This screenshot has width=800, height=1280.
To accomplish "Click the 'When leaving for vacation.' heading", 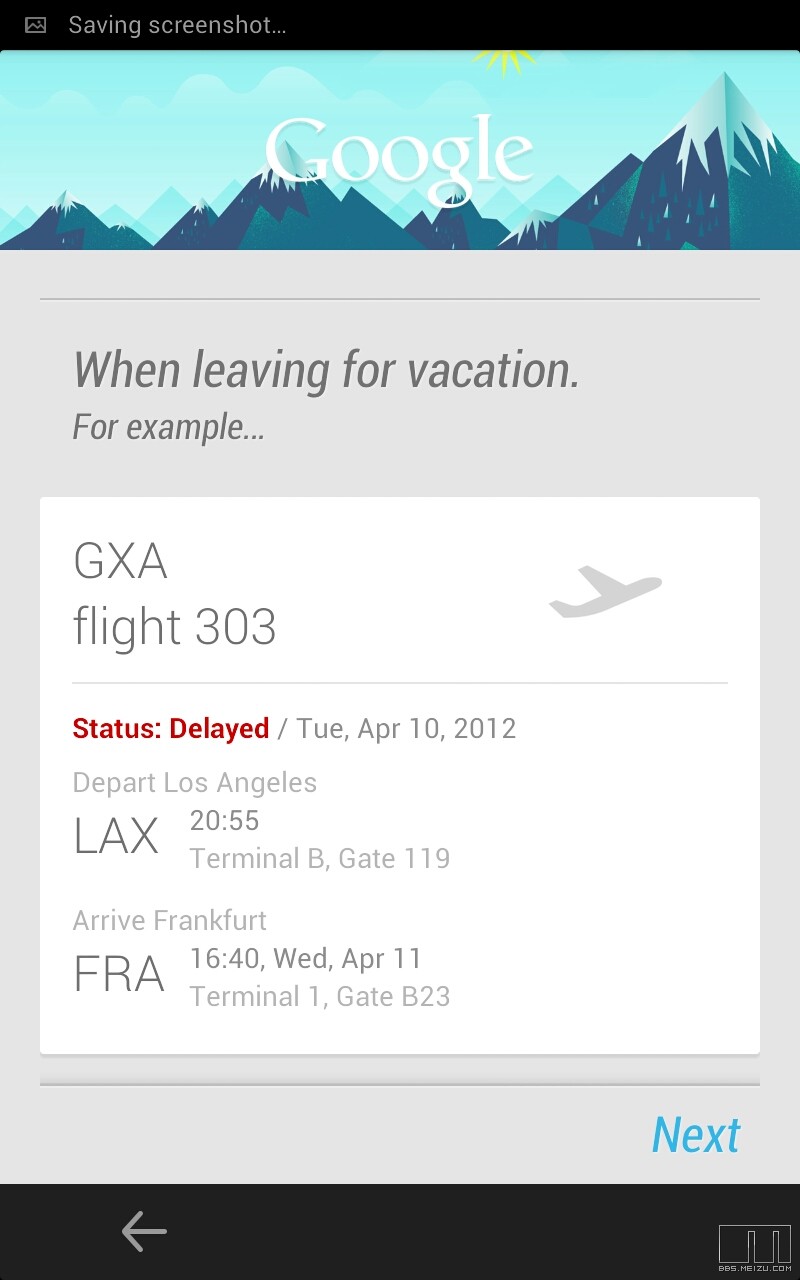I will coord(326,370).
